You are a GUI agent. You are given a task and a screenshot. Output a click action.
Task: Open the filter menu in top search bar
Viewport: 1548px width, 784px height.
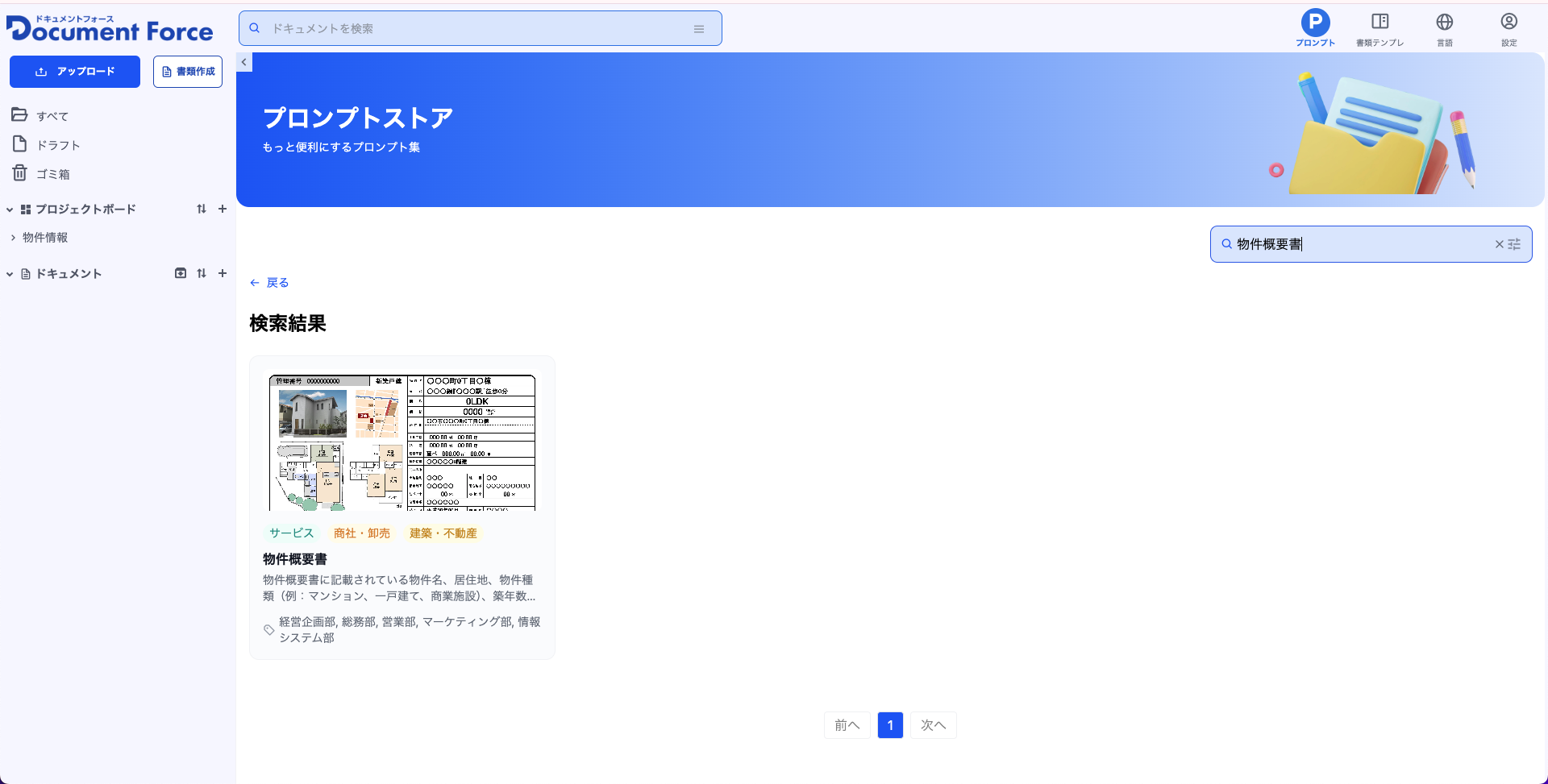pos(699,29)
